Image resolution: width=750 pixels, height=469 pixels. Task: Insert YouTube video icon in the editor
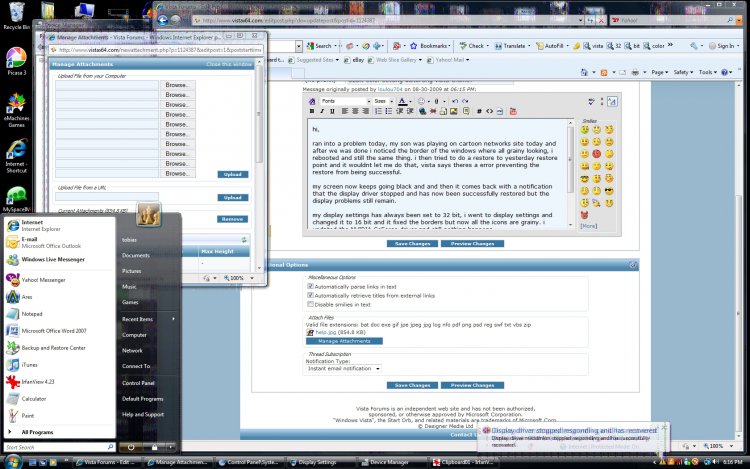tap(513, 111)
